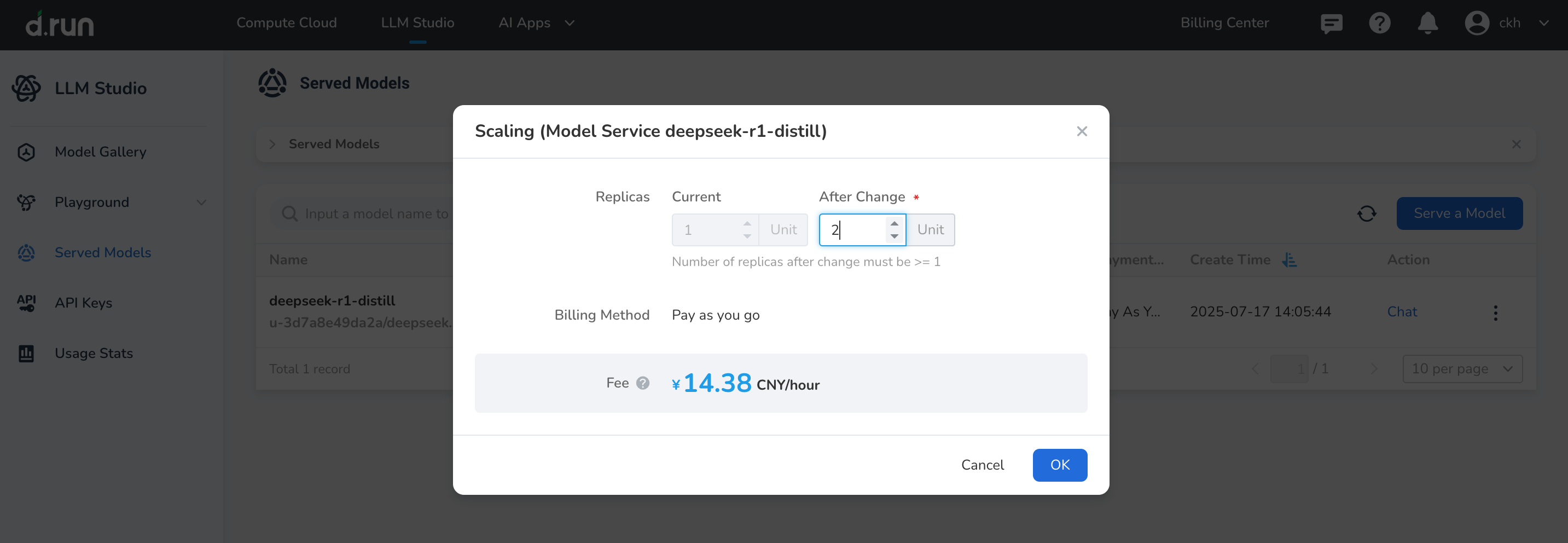Open the 10 per page dropdown
Screen dimensions: 1568x543
(1462, 369)
